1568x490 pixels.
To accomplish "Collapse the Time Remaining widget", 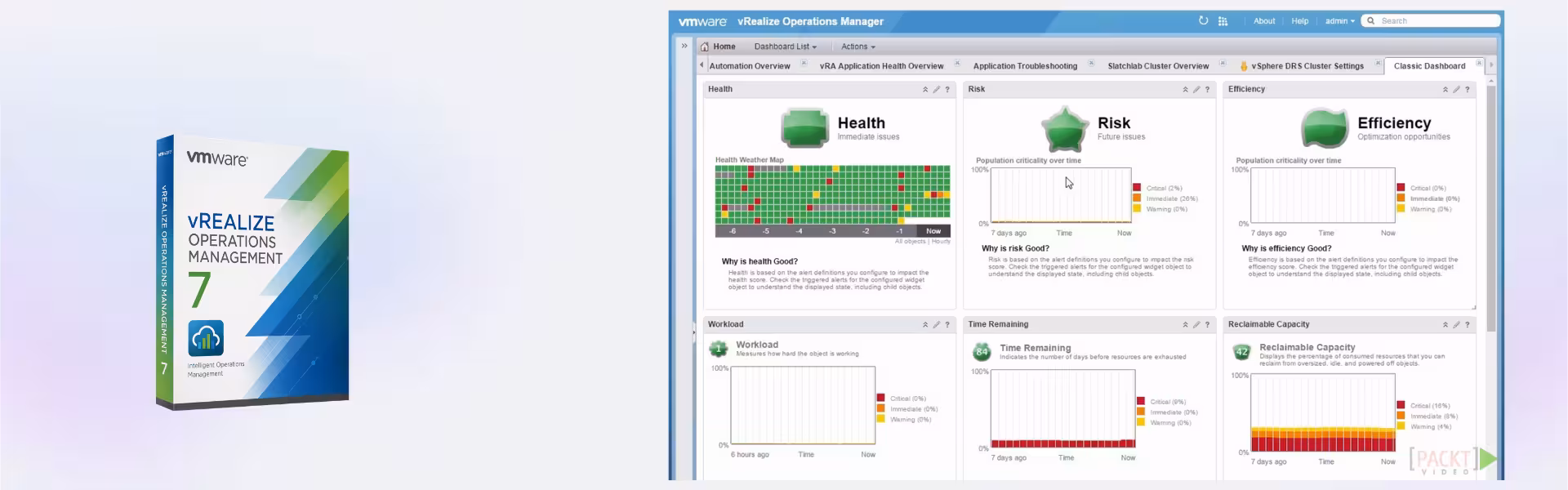I will click(x=1185, y=325).
